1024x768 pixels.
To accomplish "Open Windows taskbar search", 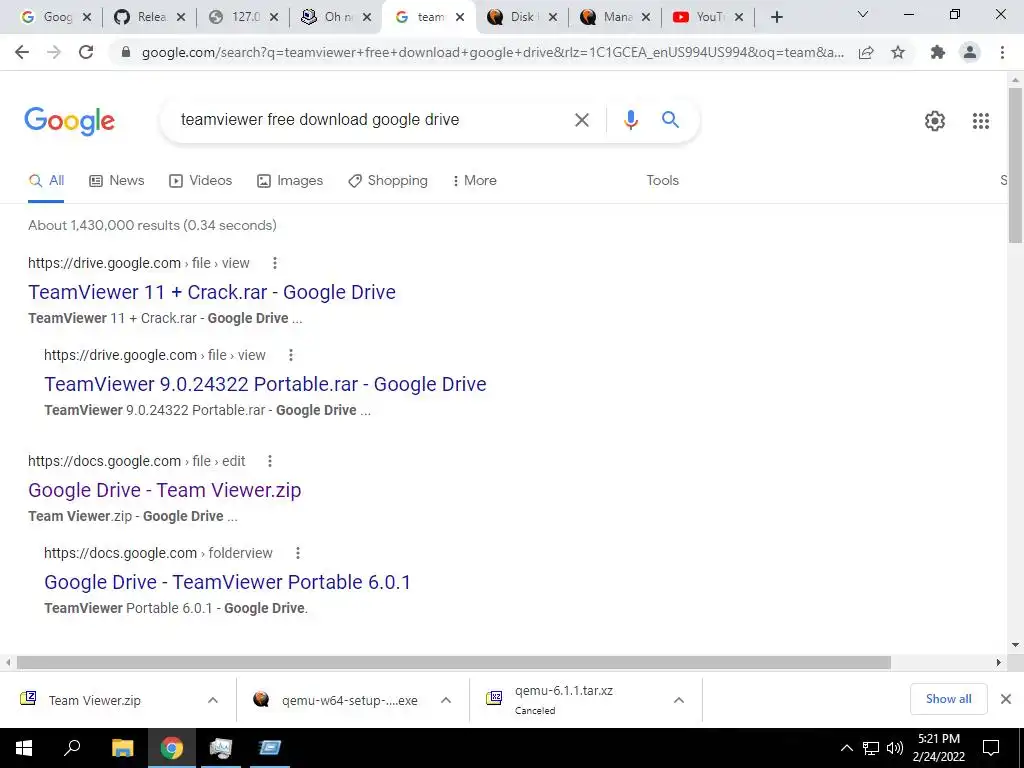I will 72,748.
